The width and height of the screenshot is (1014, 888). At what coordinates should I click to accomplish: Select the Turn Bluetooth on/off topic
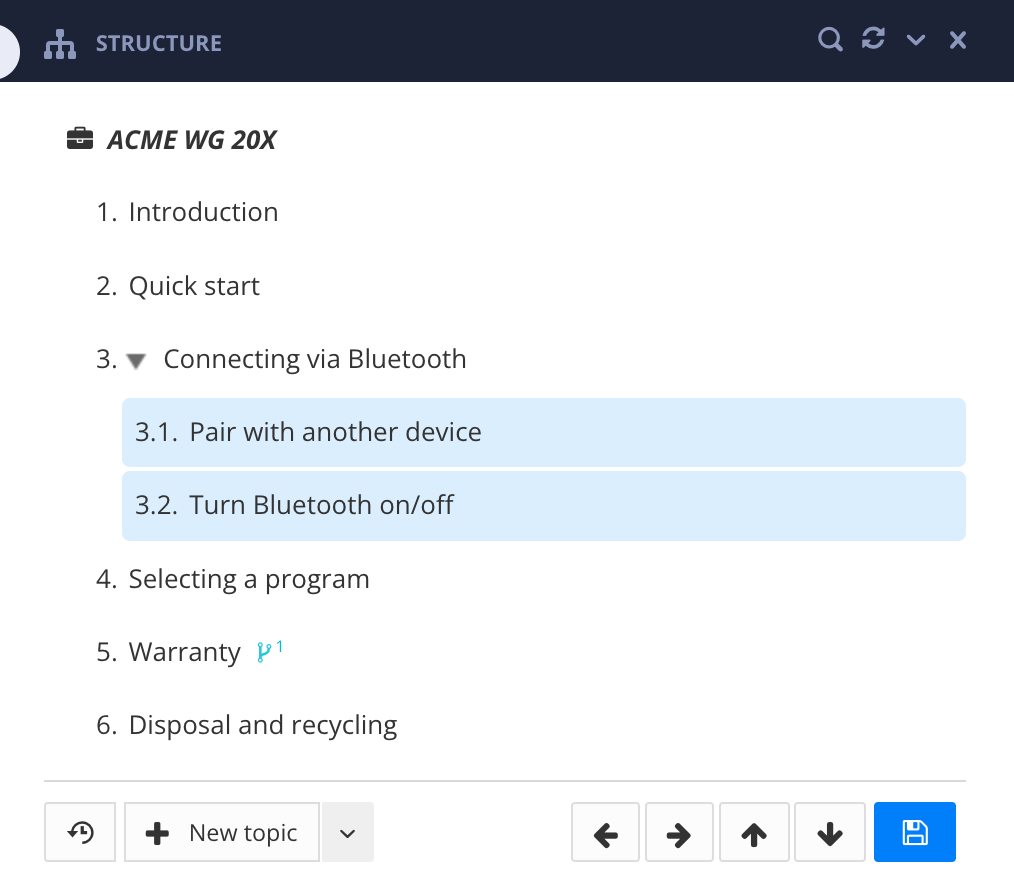pos(321,505)
